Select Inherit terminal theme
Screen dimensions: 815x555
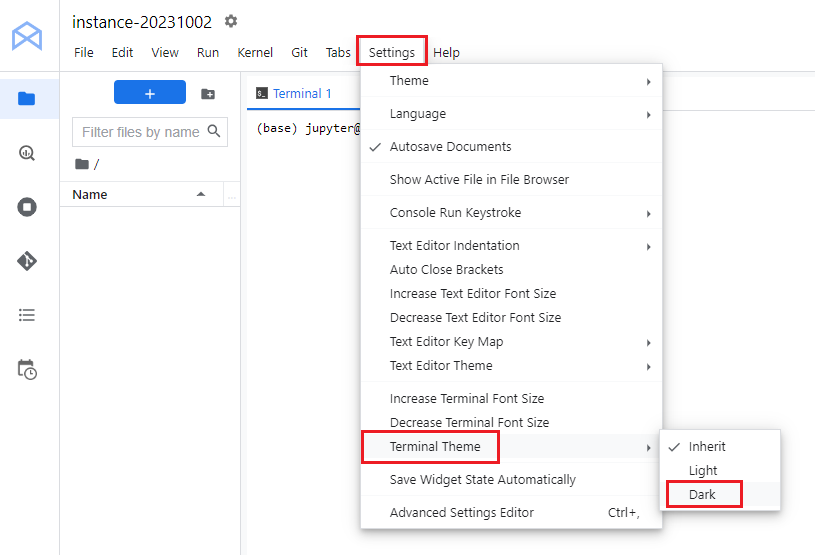[x=707, y=447]
